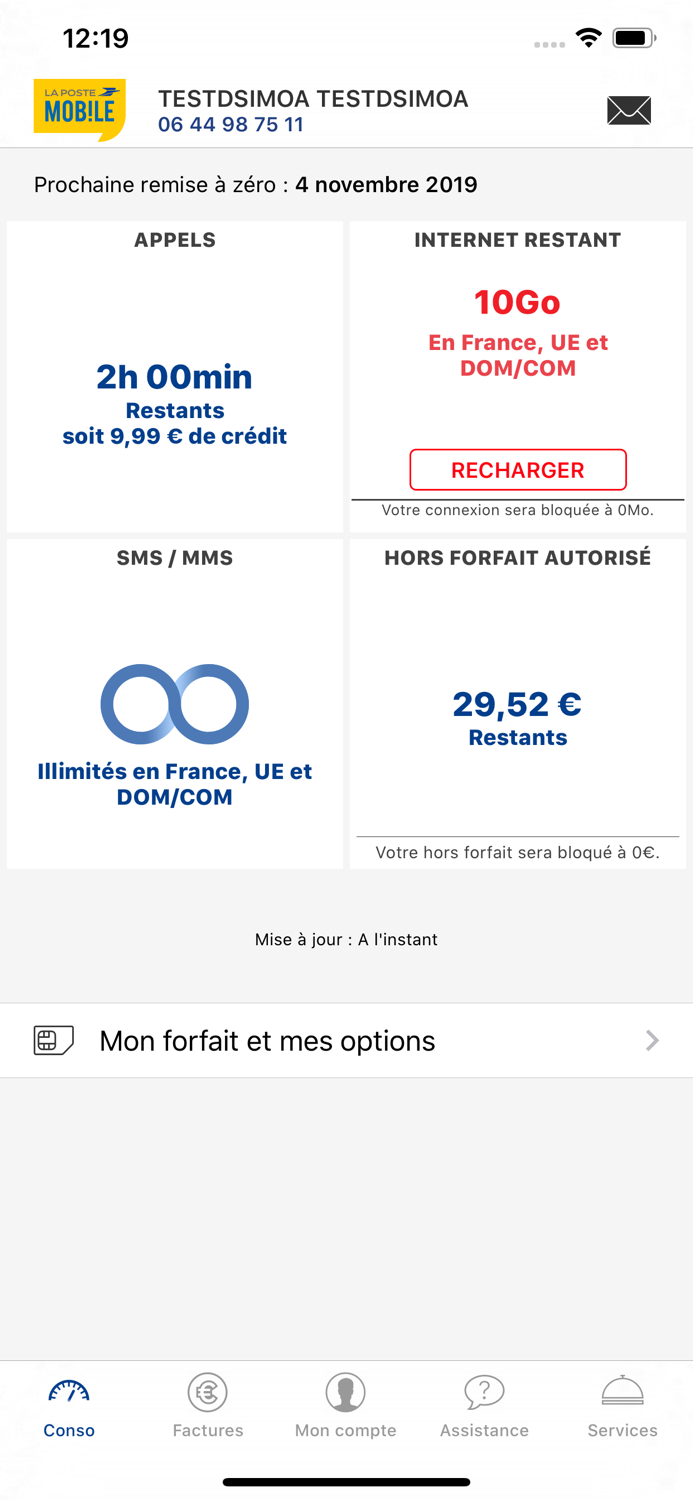Tap the Mon compte person icon
Screen dimensions: 693x1500
tap(345, 1390)
